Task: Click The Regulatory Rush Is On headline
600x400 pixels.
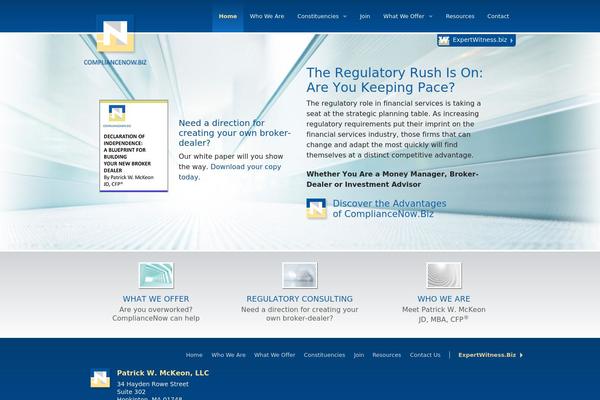Action: (x=395, y=80)
